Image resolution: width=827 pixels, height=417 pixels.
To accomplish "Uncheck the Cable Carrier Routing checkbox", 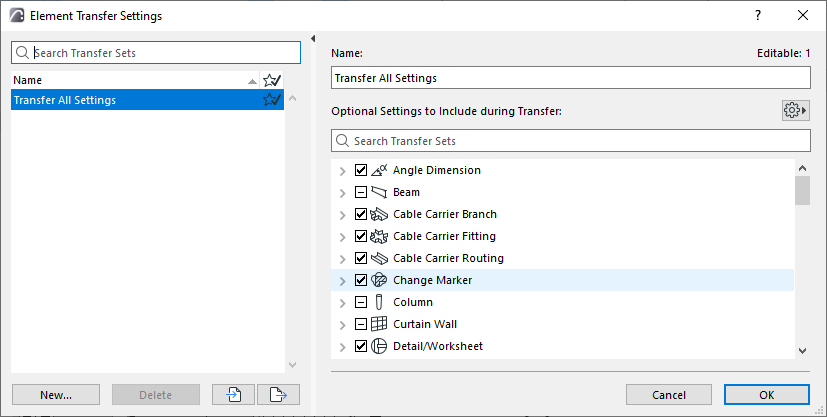I will tap(362, 258).
